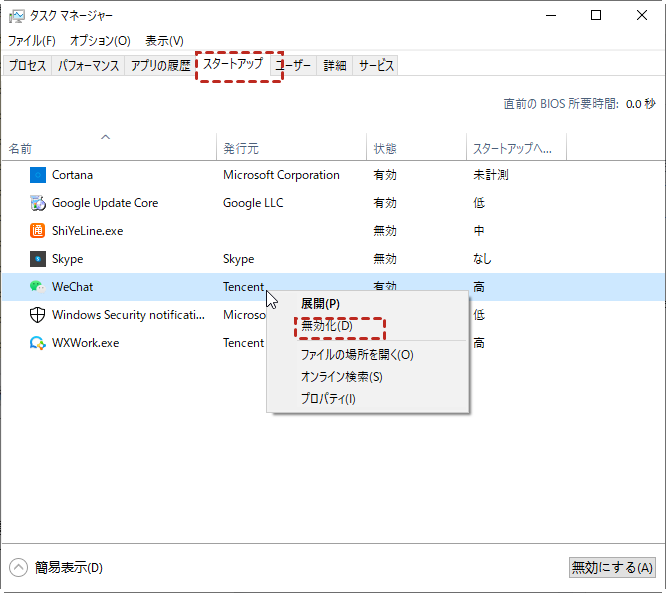Select the スタートアップ tab
The image size is (666, 593).
[233, 65]
